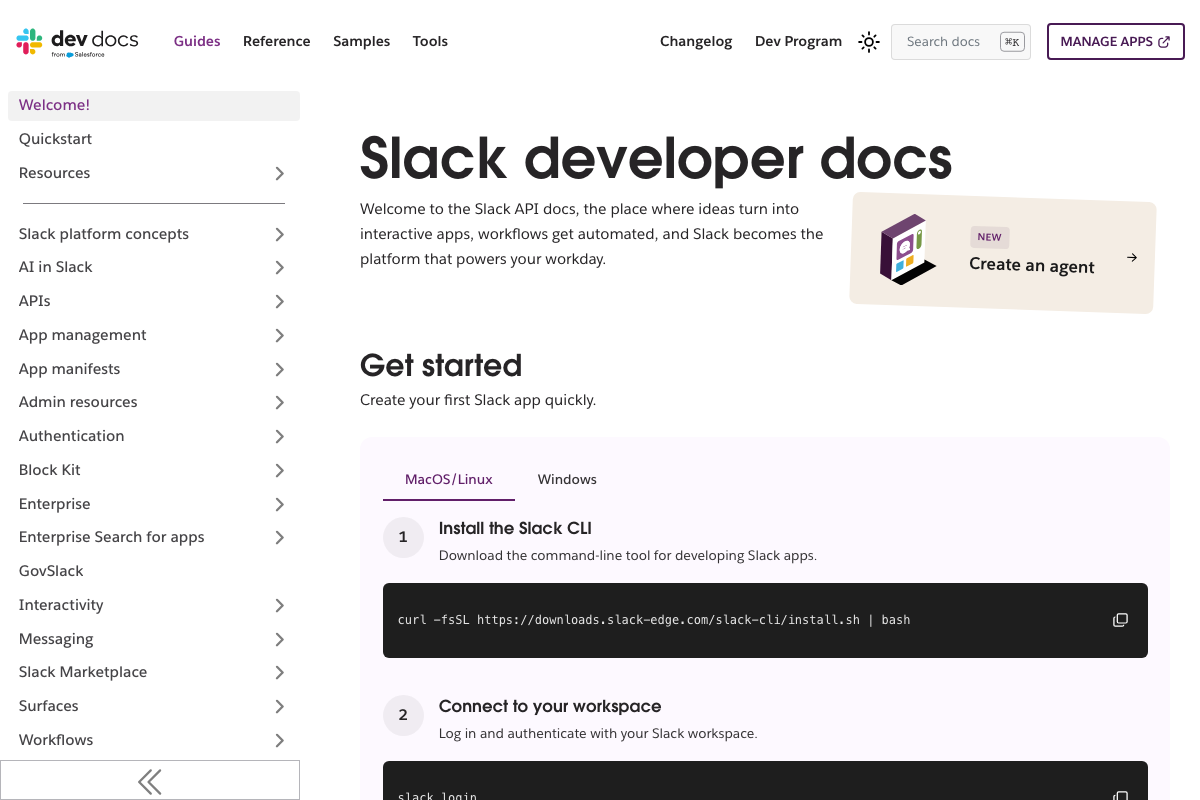Go to the Changelog page

tap(696, 41)
